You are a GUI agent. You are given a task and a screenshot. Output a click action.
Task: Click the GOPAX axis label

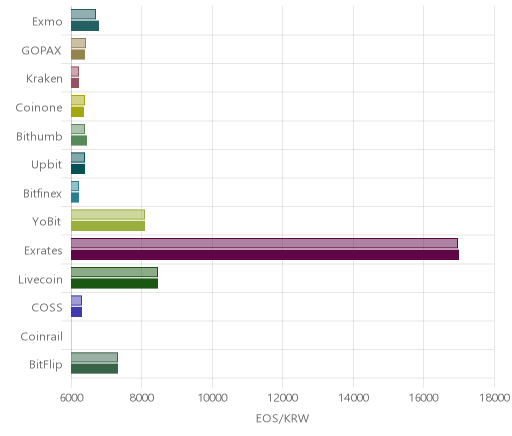42,50
